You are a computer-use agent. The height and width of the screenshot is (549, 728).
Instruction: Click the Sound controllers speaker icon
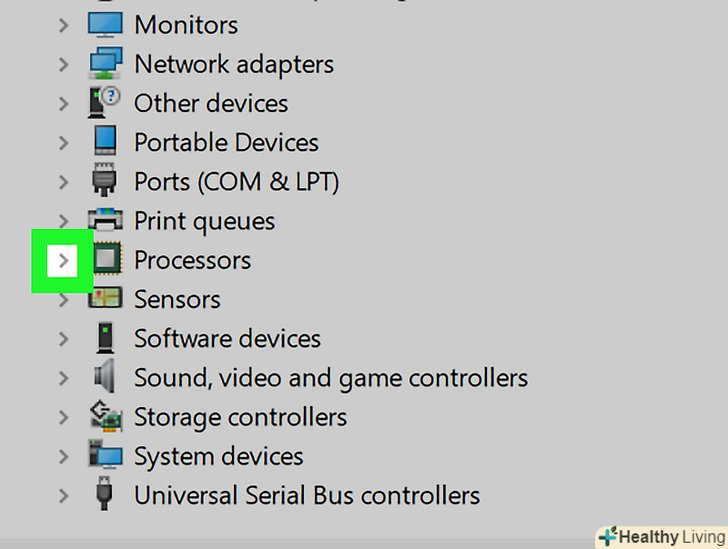click(105, 378)
